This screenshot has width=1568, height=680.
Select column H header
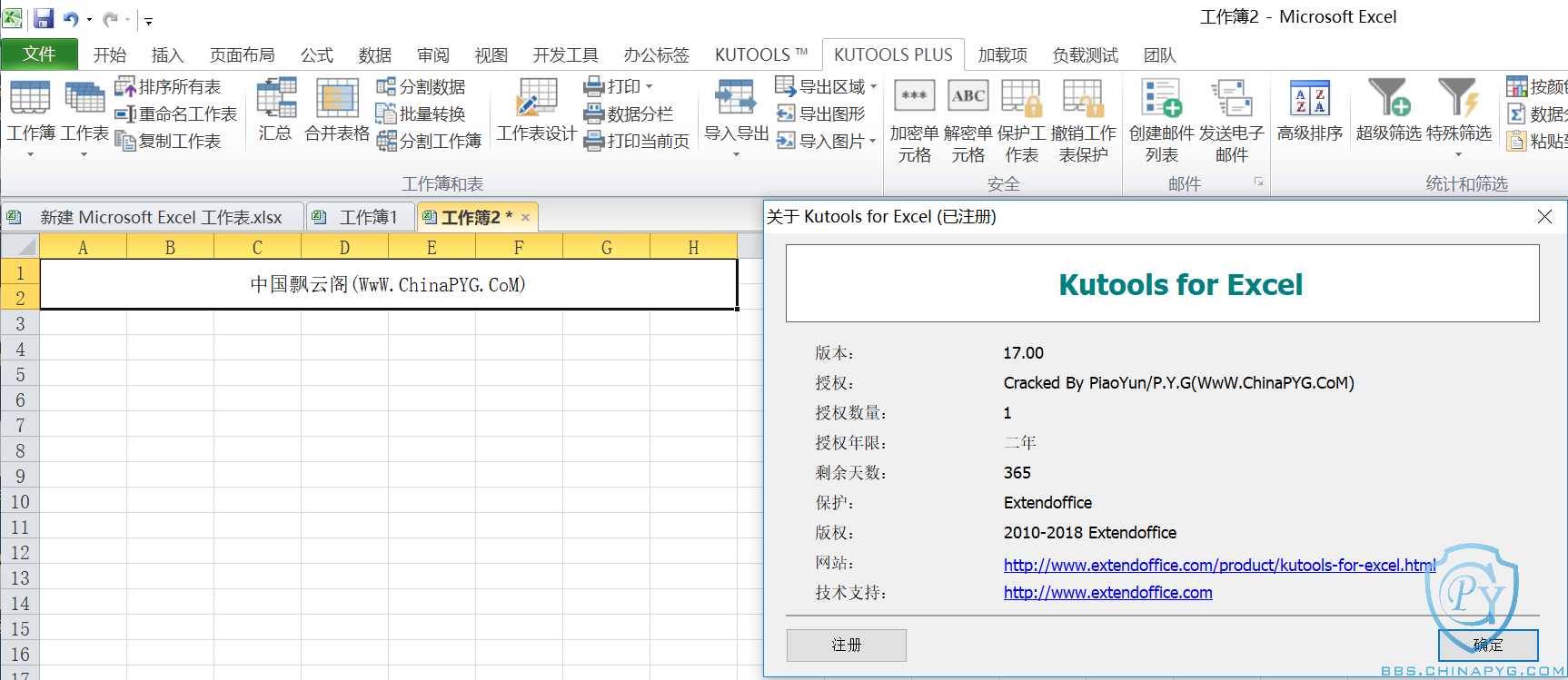pyautogui.click(x=693, y=247)
